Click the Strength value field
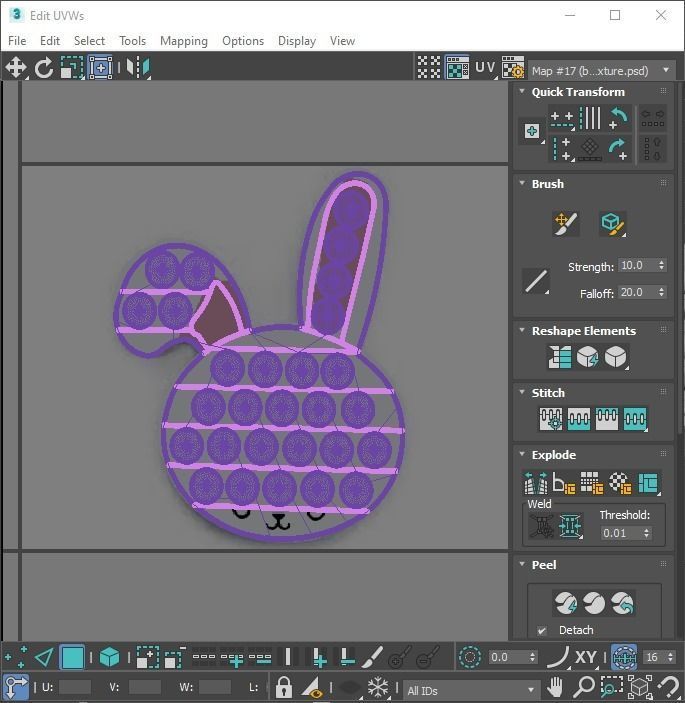Image resolution: width=685 pixels, height=703 pixels. 637,265
